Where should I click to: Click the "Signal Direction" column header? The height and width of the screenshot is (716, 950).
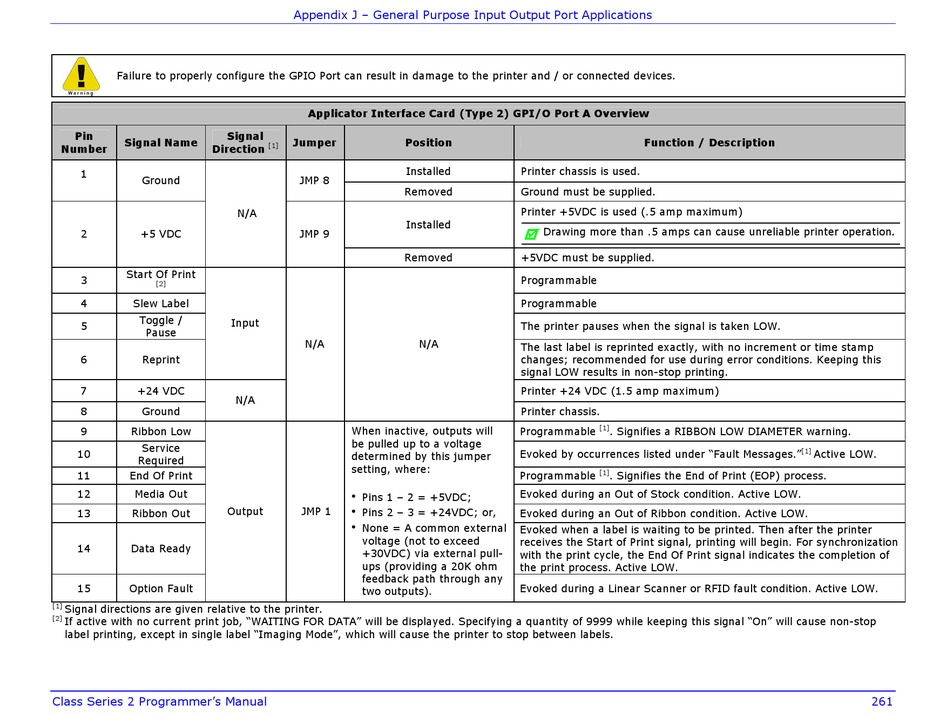coord(245,143)
